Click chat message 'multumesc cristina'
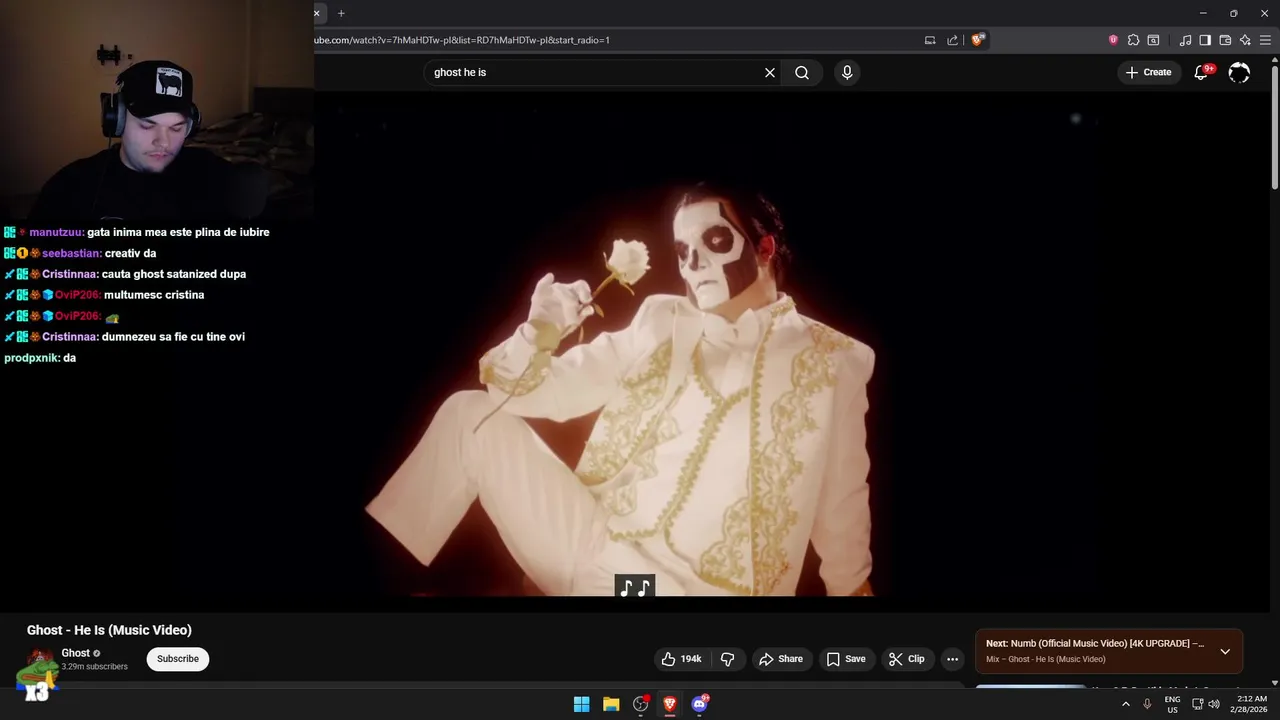Screen dimensions: 1280x720 155,295
